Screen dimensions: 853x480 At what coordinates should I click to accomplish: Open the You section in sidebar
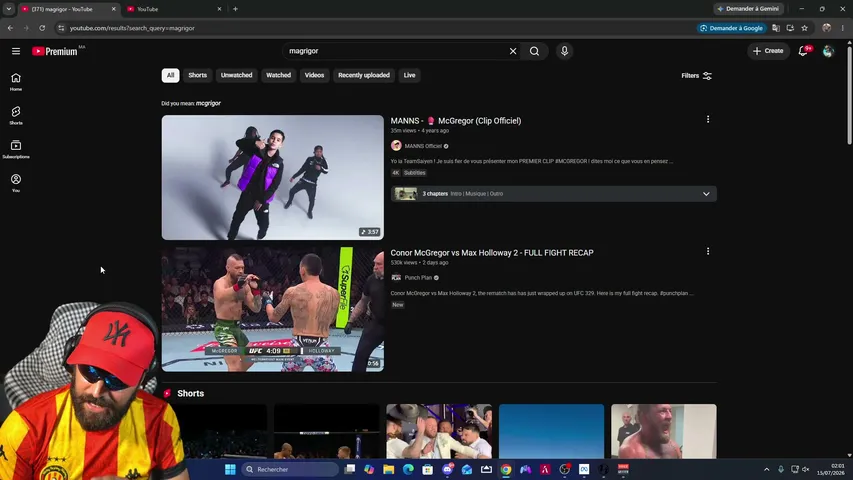point(16,183)
